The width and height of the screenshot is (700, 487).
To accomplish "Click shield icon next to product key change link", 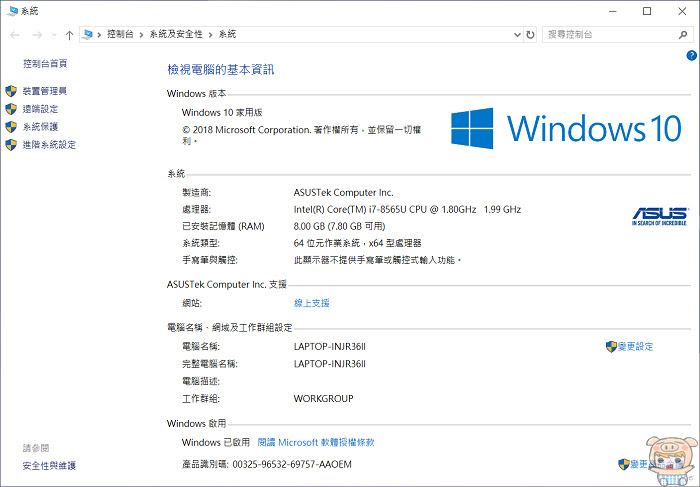I will [x=624, y=464].
